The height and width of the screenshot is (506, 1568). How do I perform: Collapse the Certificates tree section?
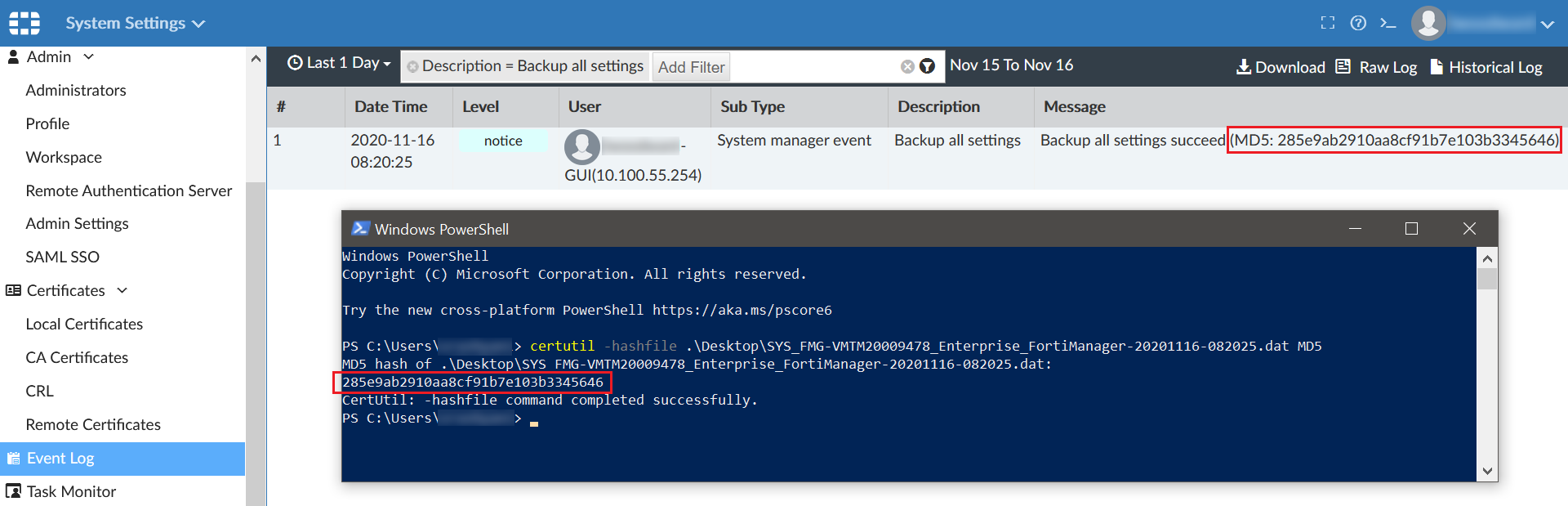tap(122, 290)
